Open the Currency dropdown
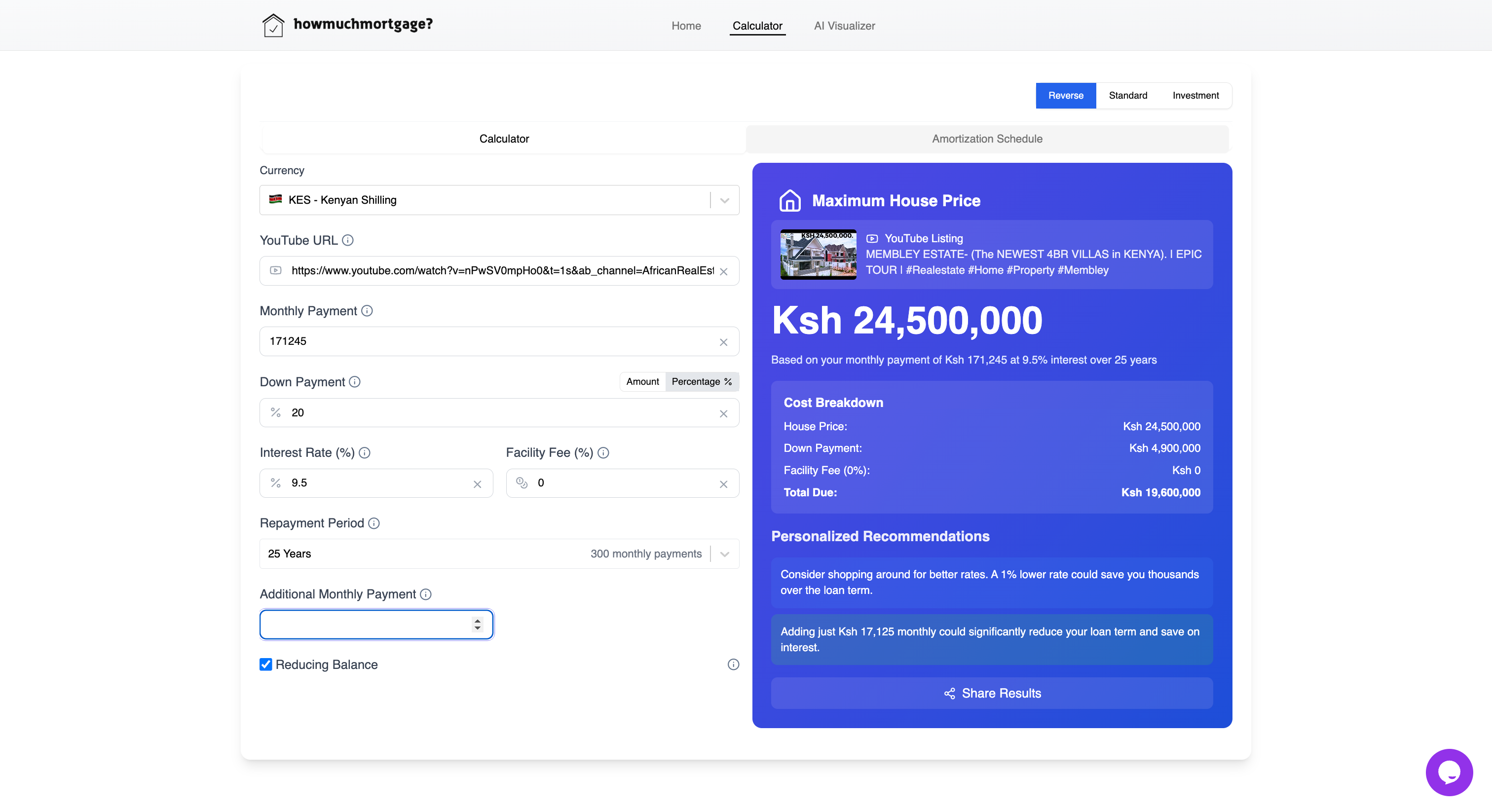The width and height of the screenshot is (1492, 812). (x=724, y=200)
